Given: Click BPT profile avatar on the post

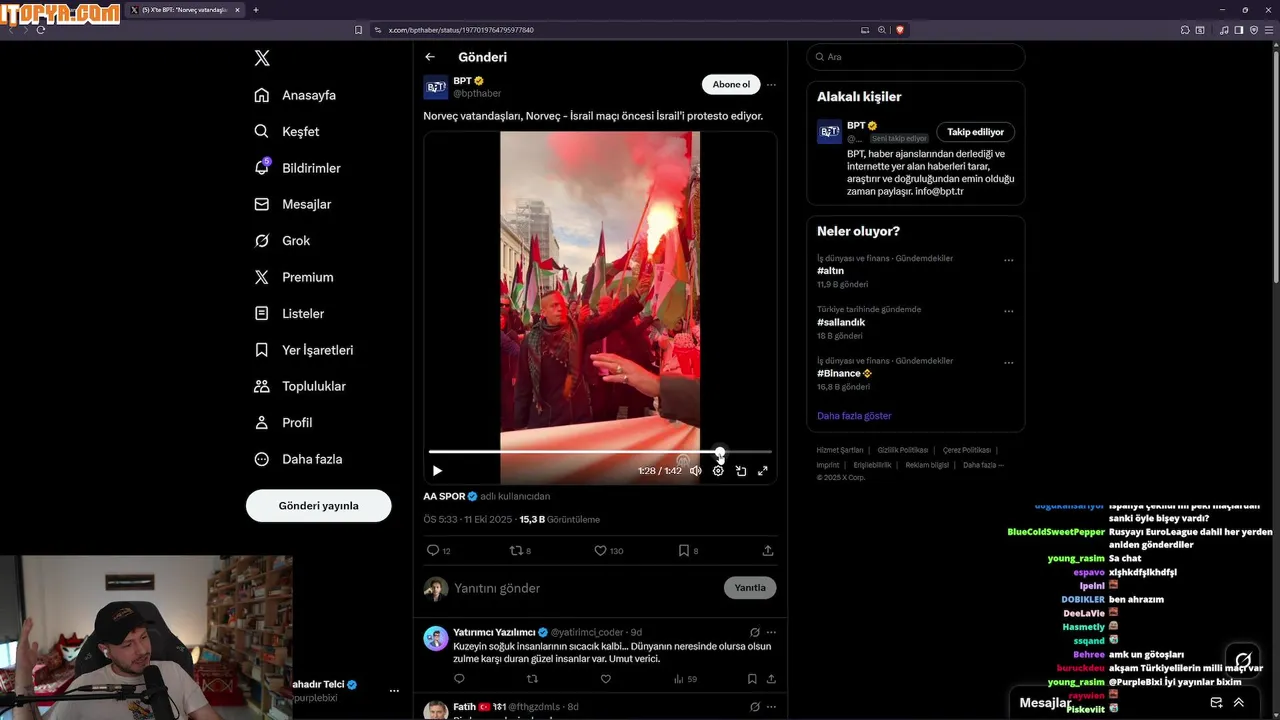Looking at the screenshot, I should [x=436, y=87].
